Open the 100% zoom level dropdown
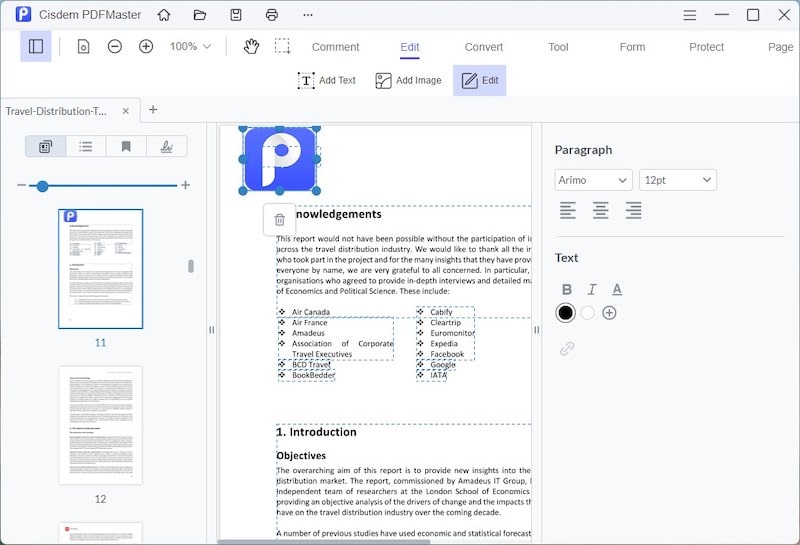The image size is (800, 545). 190,46
